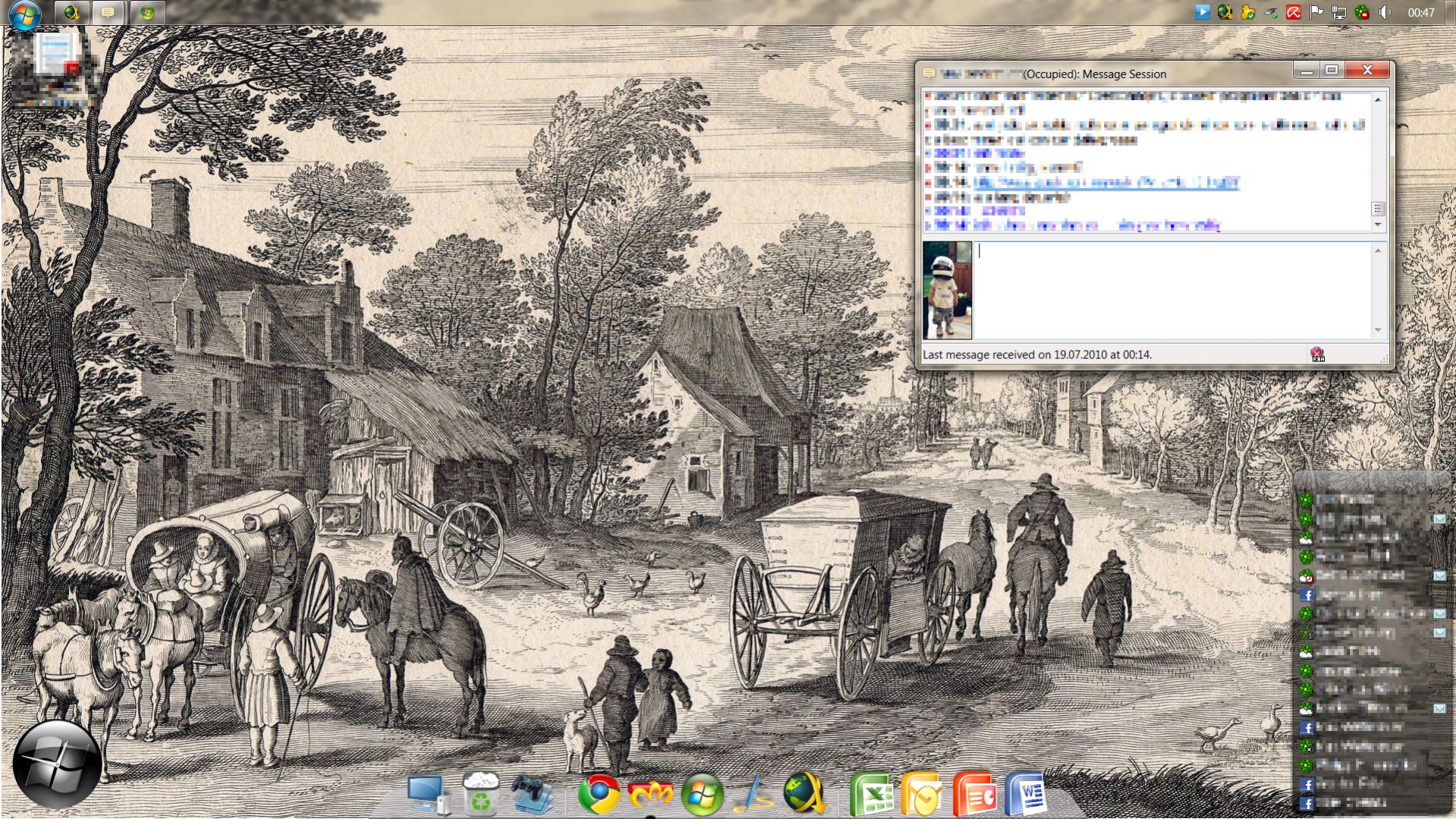Viewport: 1456px width, 819px height.
Task: Click the 'Last message received' status text
Action: (1037, 354)
